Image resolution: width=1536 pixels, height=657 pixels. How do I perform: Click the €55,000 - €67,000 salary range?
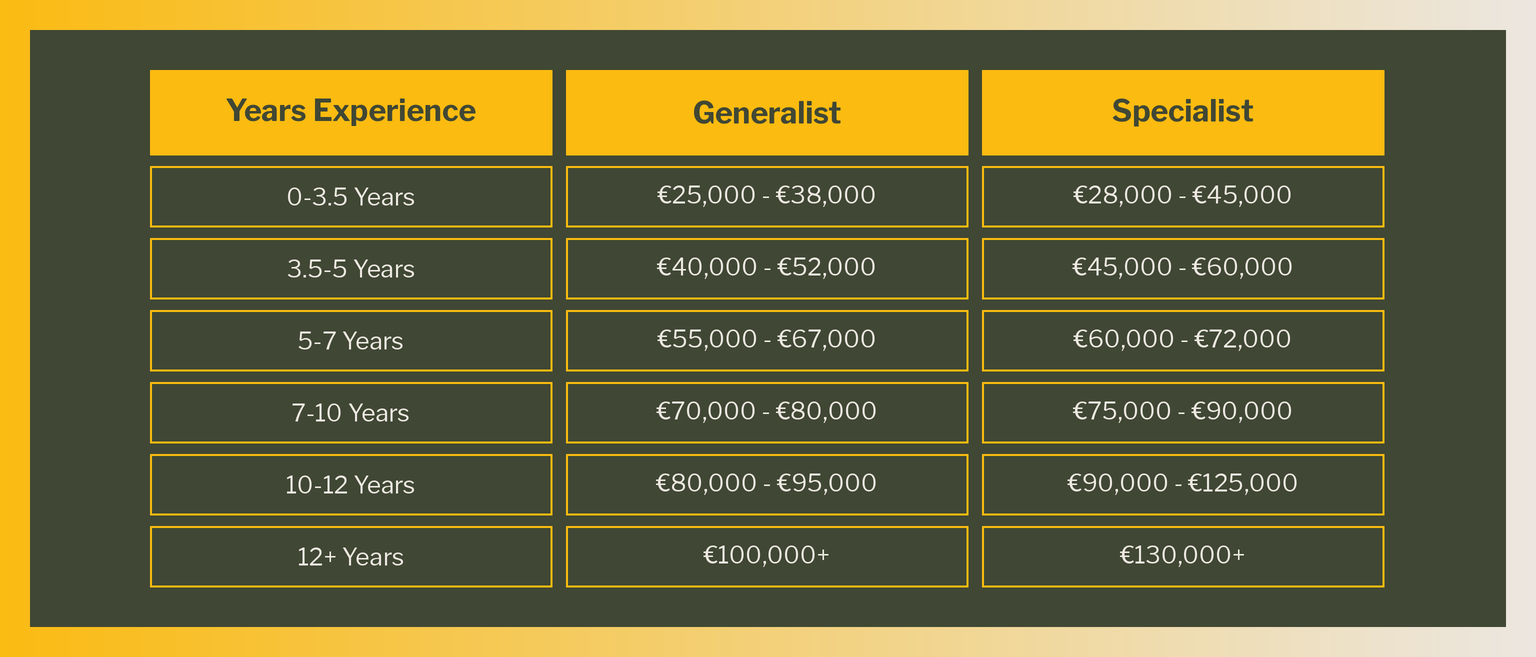click(767, 341)
